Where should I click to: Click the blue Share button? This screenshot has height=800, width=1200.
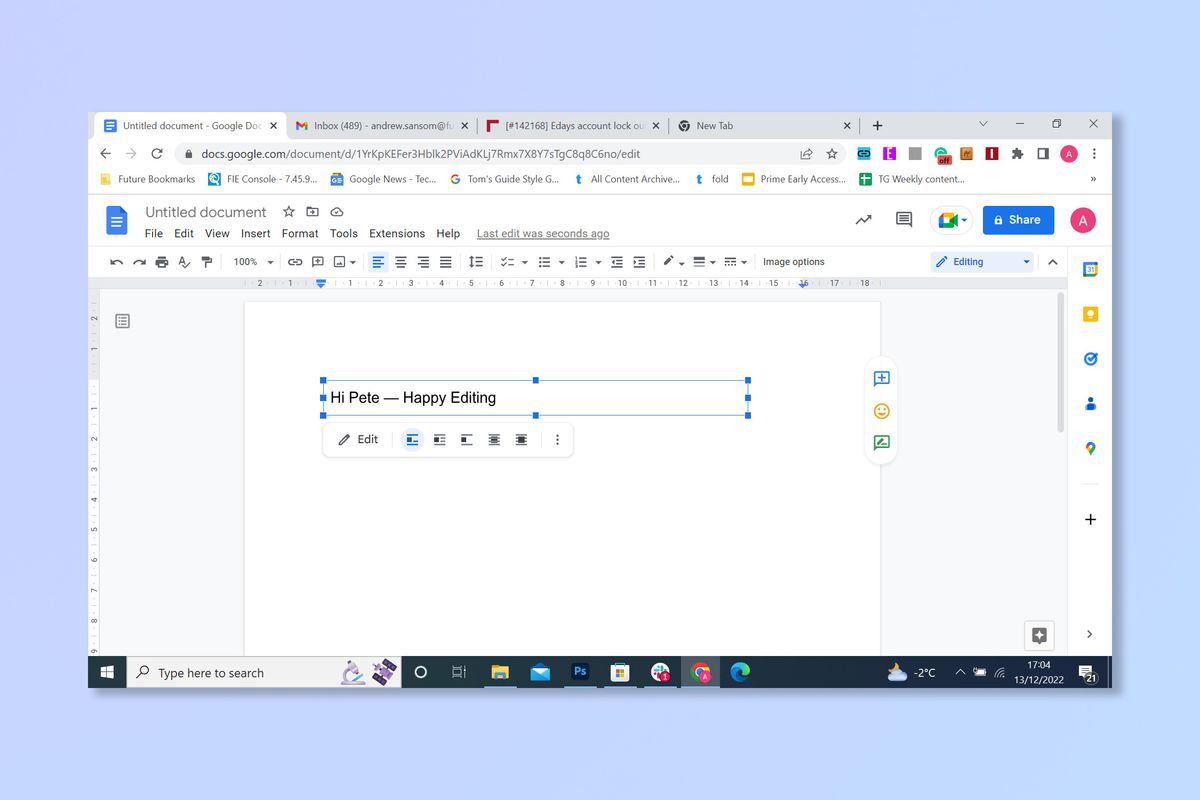(1018, 219)
